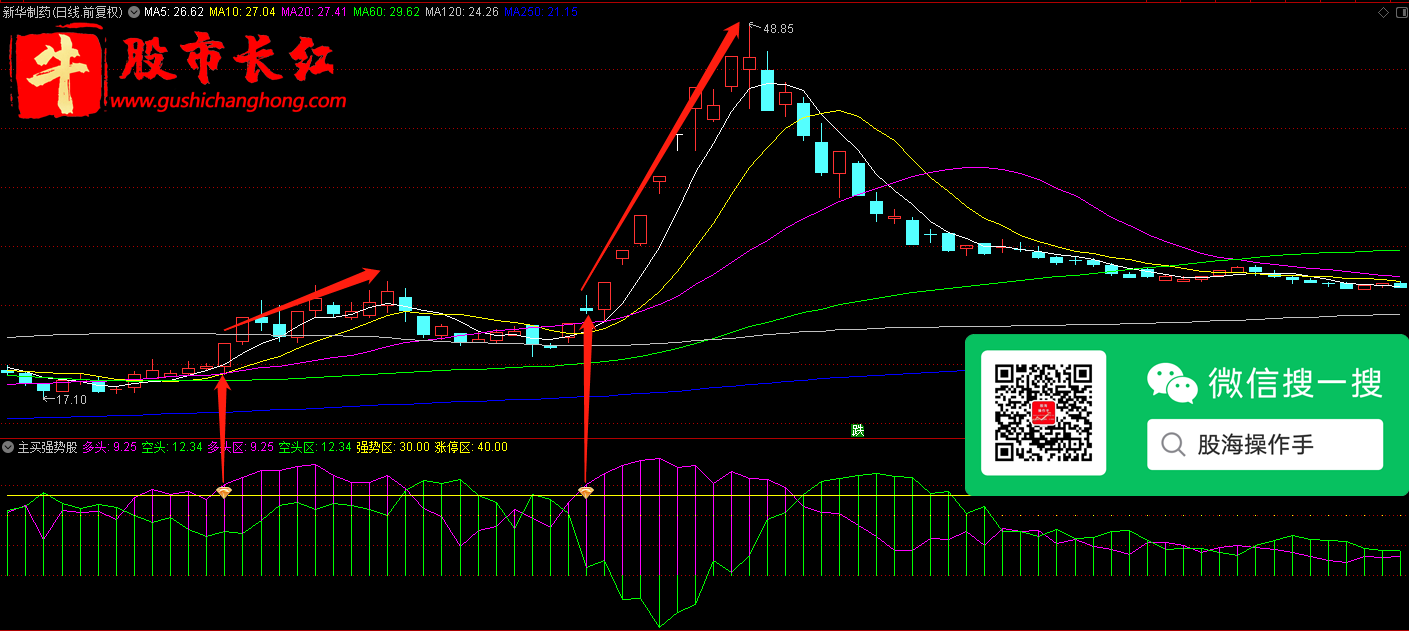Open the dropdown arrow beside 新华制药 title

click(x=134, y=13)
